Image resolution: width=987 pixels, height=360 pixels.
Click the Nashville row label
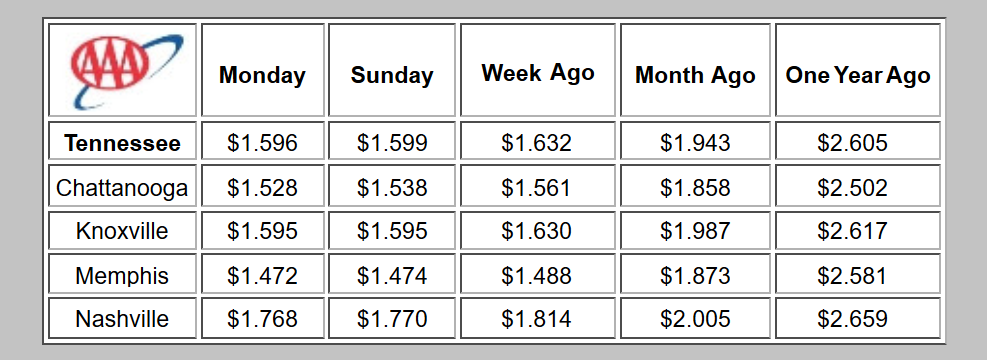point(122,318)
